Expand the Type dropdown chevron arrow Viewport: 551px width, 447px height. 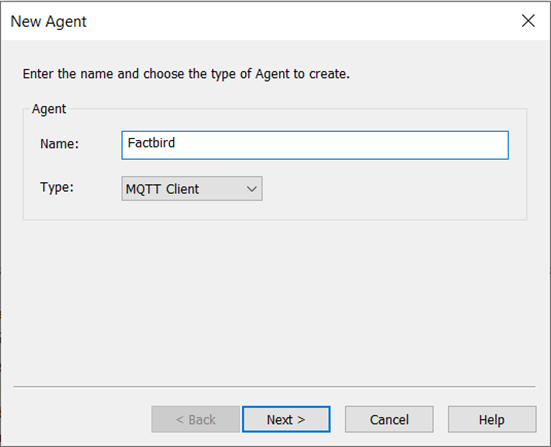pos(252,189)
